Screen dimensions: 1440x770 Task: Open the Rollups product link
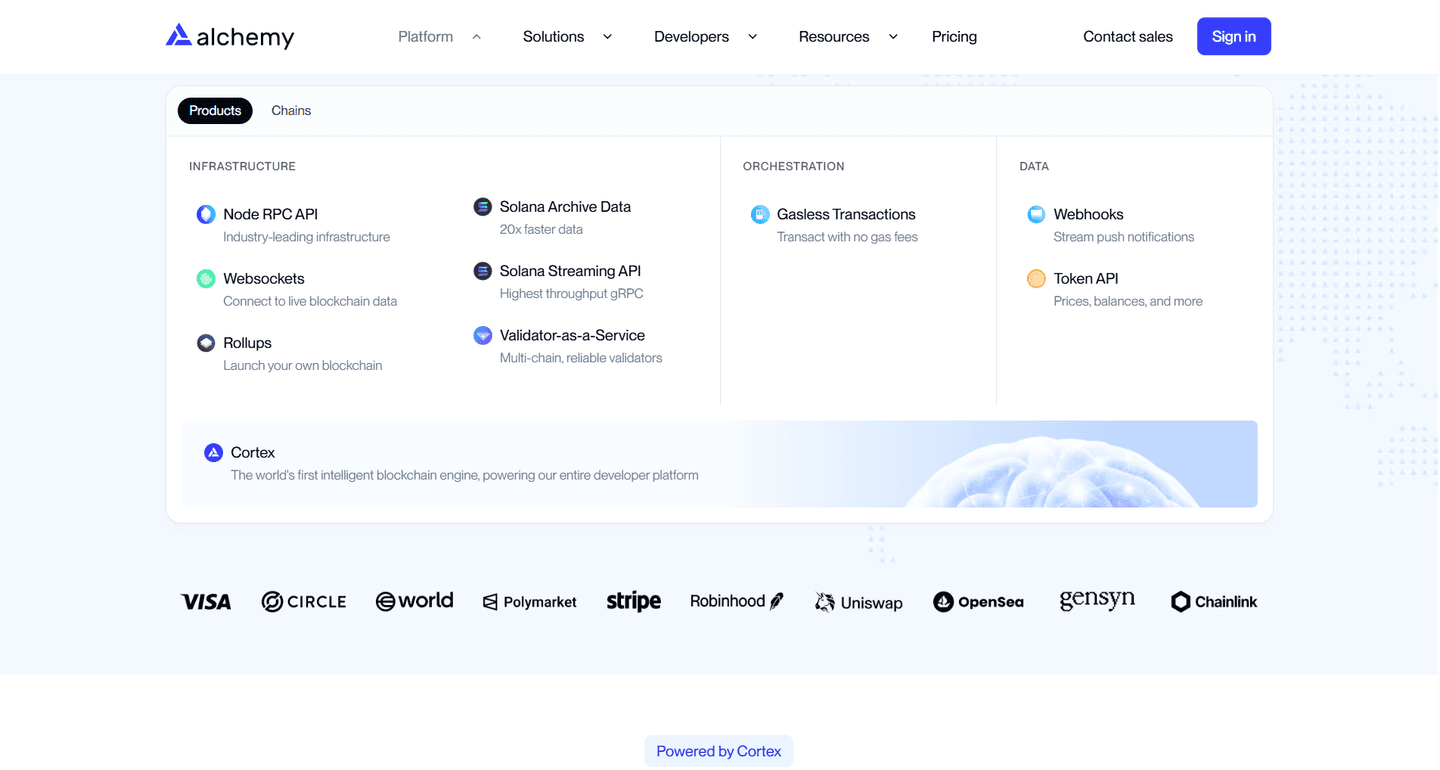tap(248, 343)
